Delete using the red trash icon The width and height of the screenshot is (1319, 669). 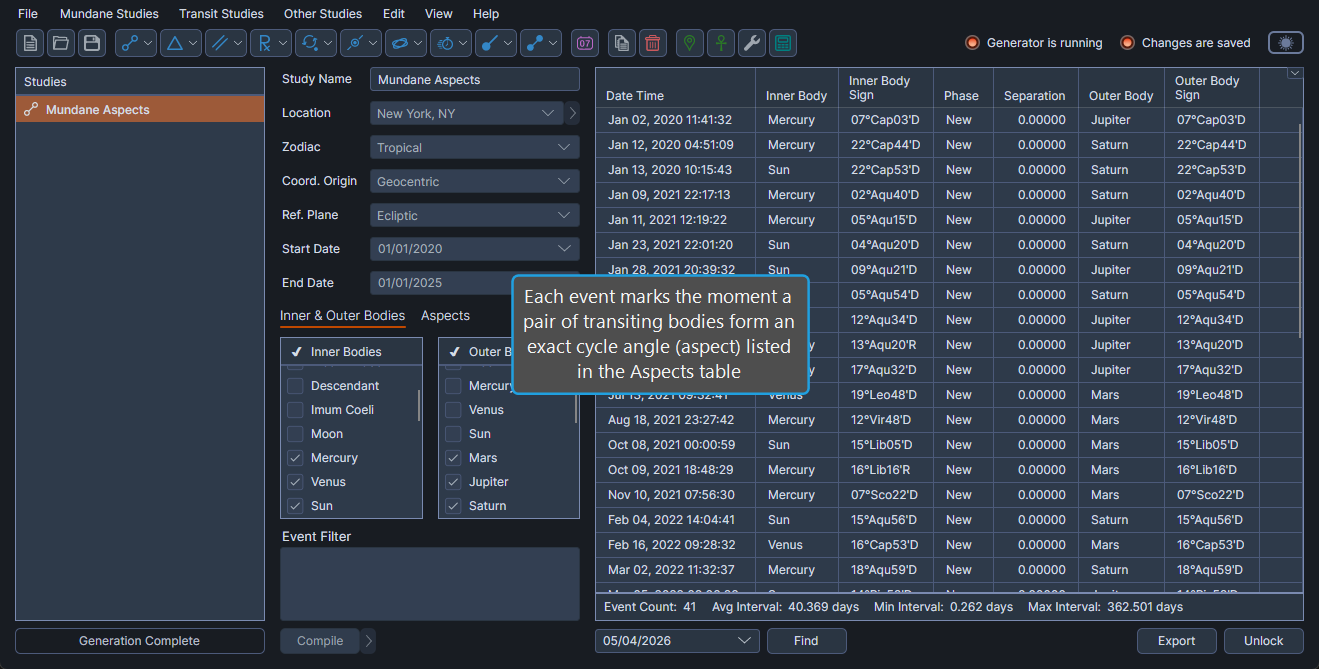653,43
